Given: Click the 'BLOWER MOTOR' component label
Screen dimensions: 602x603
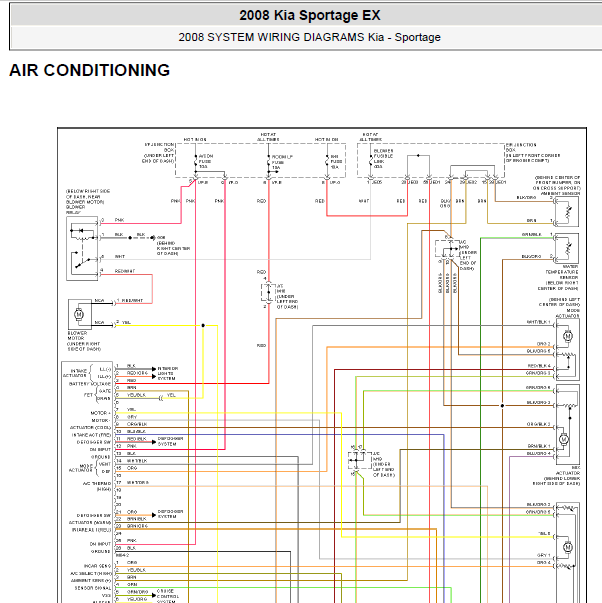Looking at the screenshot, I should (77, 336).
